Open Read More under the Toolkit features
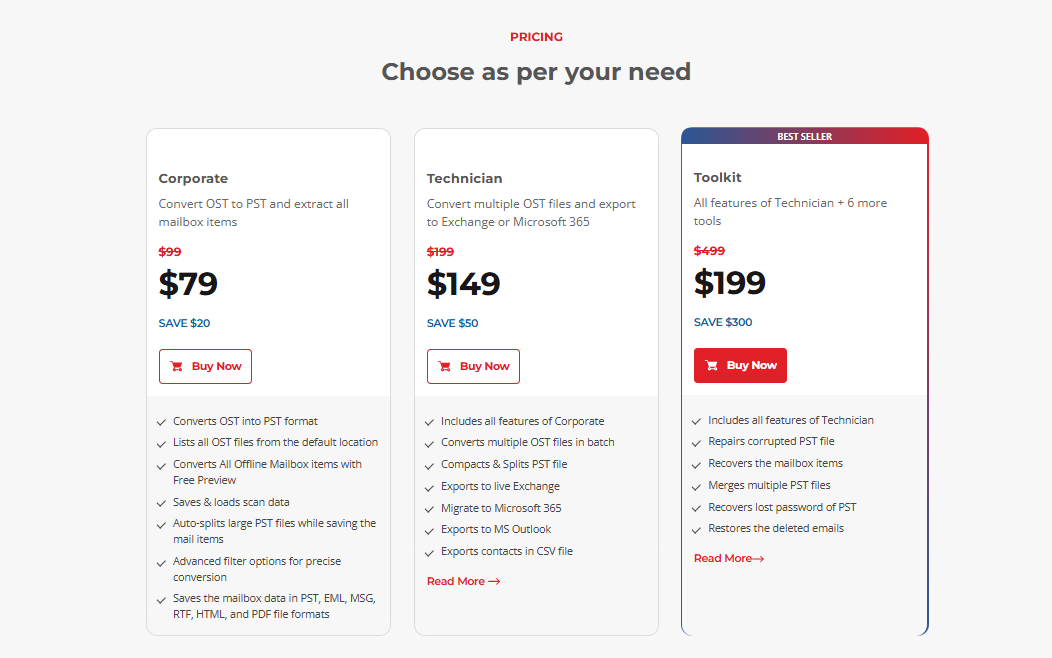This screenshot has width=1052, height=658. coord(728,559)
